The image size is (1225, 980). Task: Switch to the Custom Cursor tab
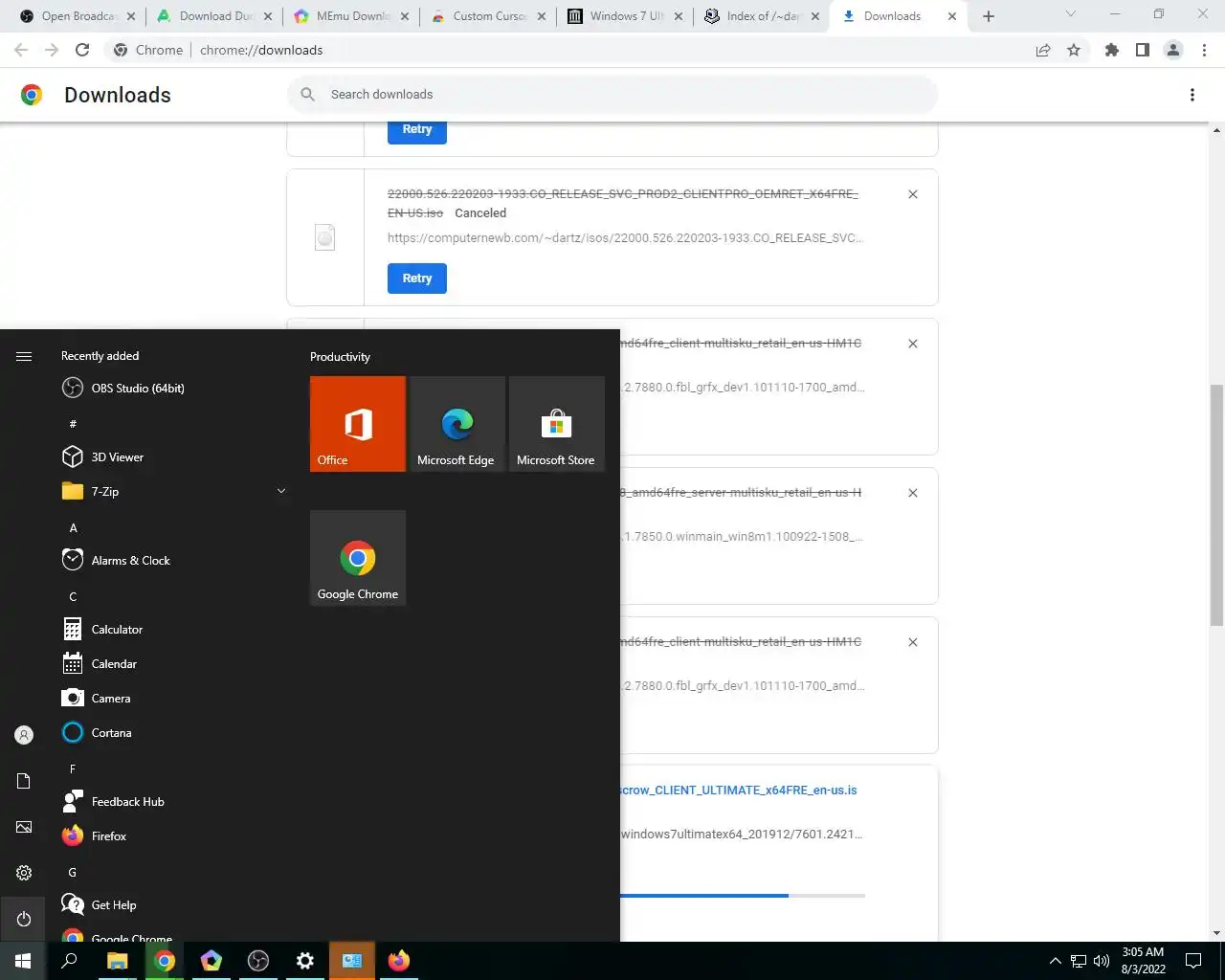[490, 16]
